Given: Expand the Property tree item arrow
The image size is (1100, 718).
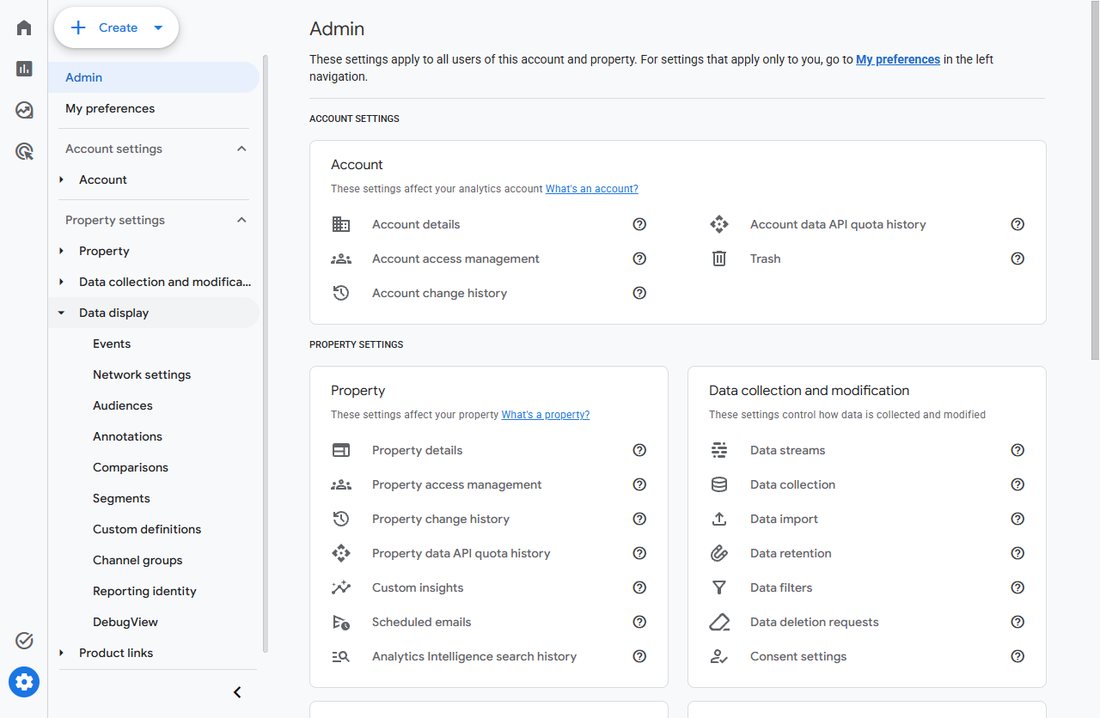Looking at the screenshot, I should (x=62, y=251).
